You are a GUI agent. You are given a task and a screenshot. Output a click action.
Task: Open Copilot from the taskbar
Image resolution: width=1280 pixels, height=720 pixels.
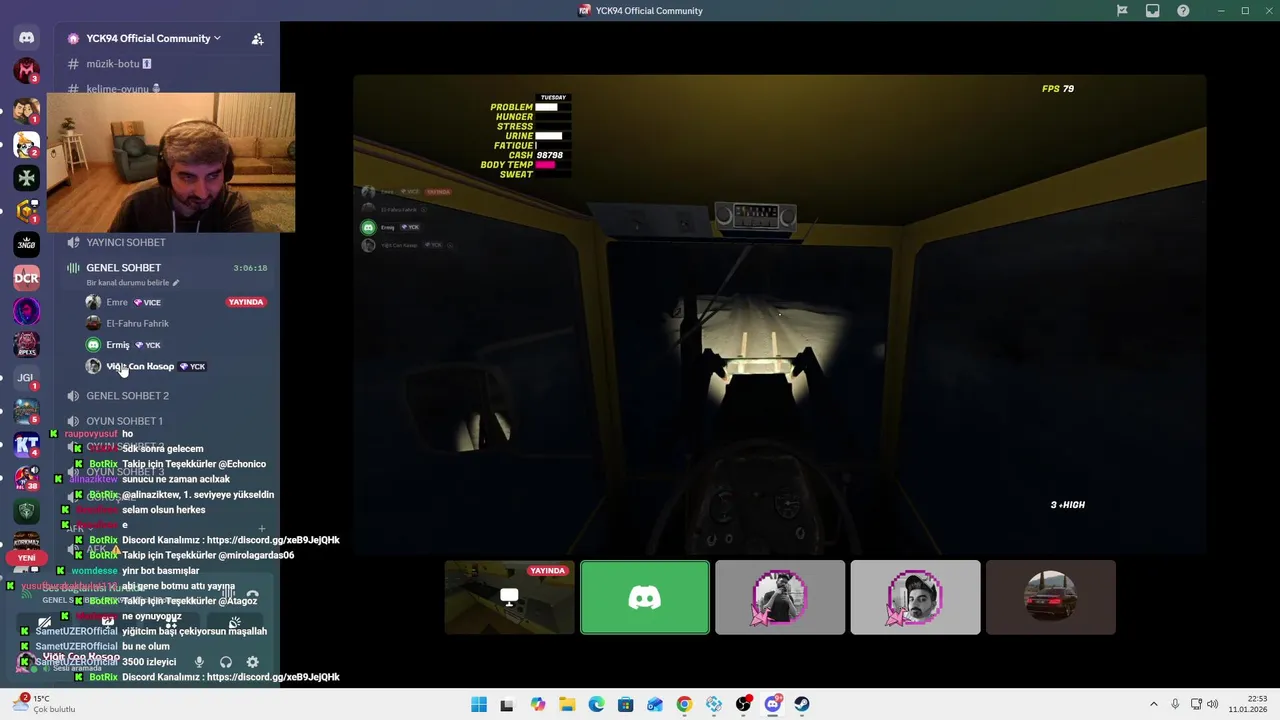click(x=538, y=704)
